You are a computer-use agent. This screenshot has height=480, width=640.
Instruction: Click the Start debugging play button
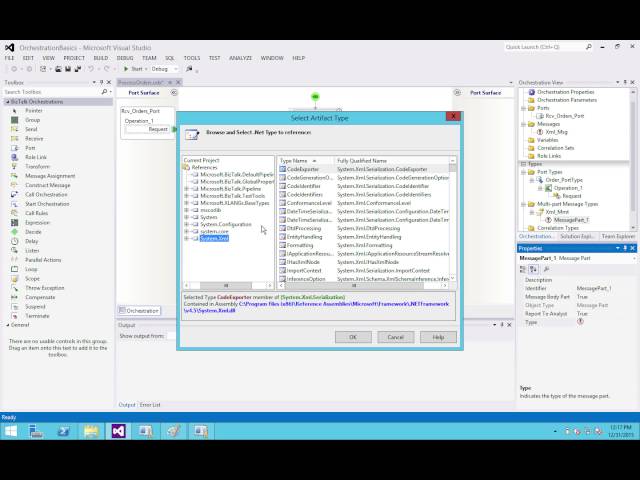pyautogui.click(x=126, y=69)
